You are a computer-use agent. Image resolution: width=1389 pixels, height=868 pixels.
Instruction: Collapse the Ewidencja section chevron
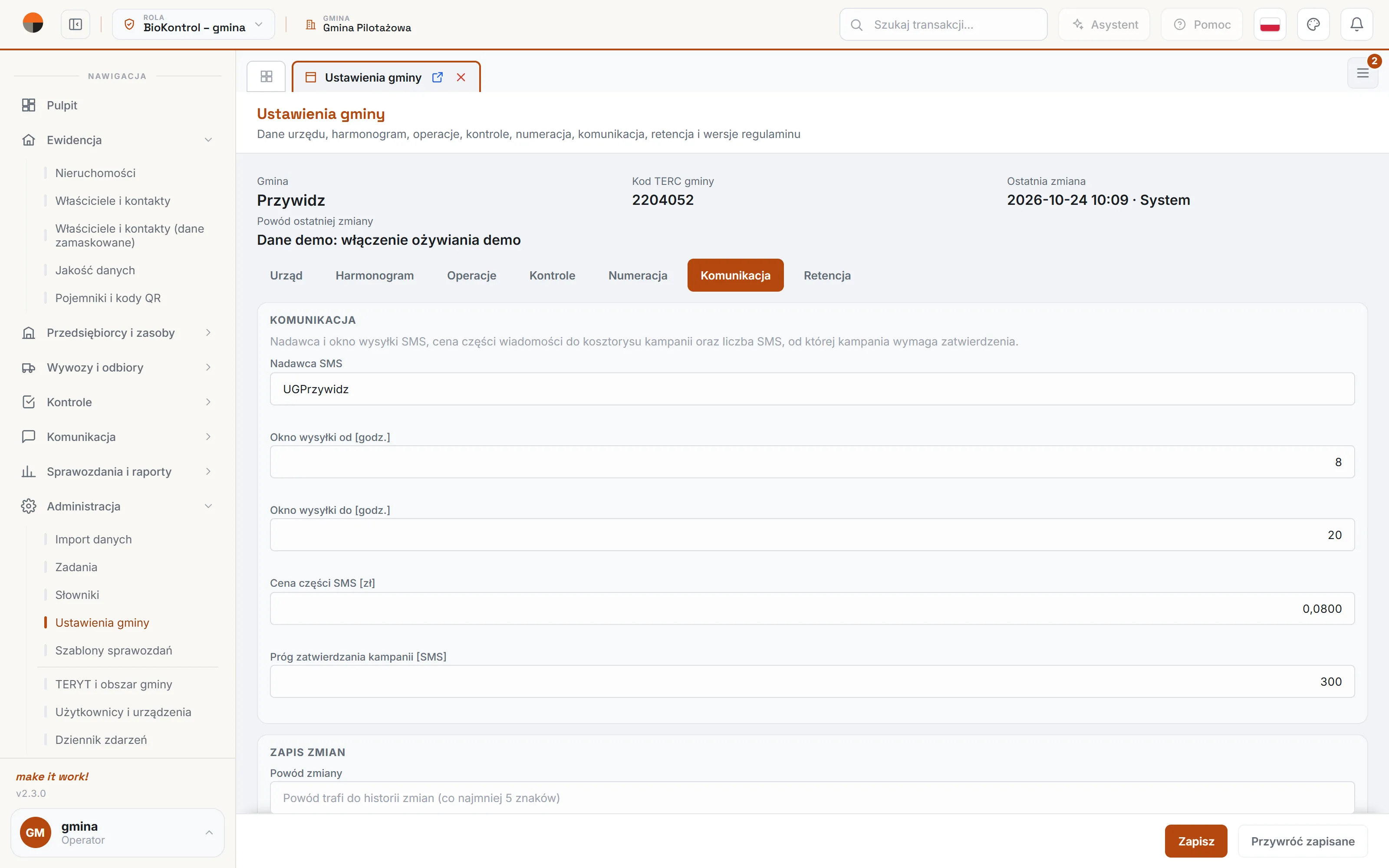pos(208,140)
